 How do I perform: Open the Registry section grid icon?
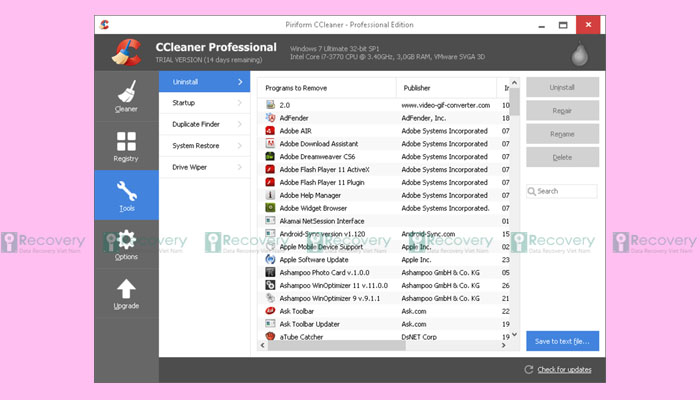tap(126, 141)
